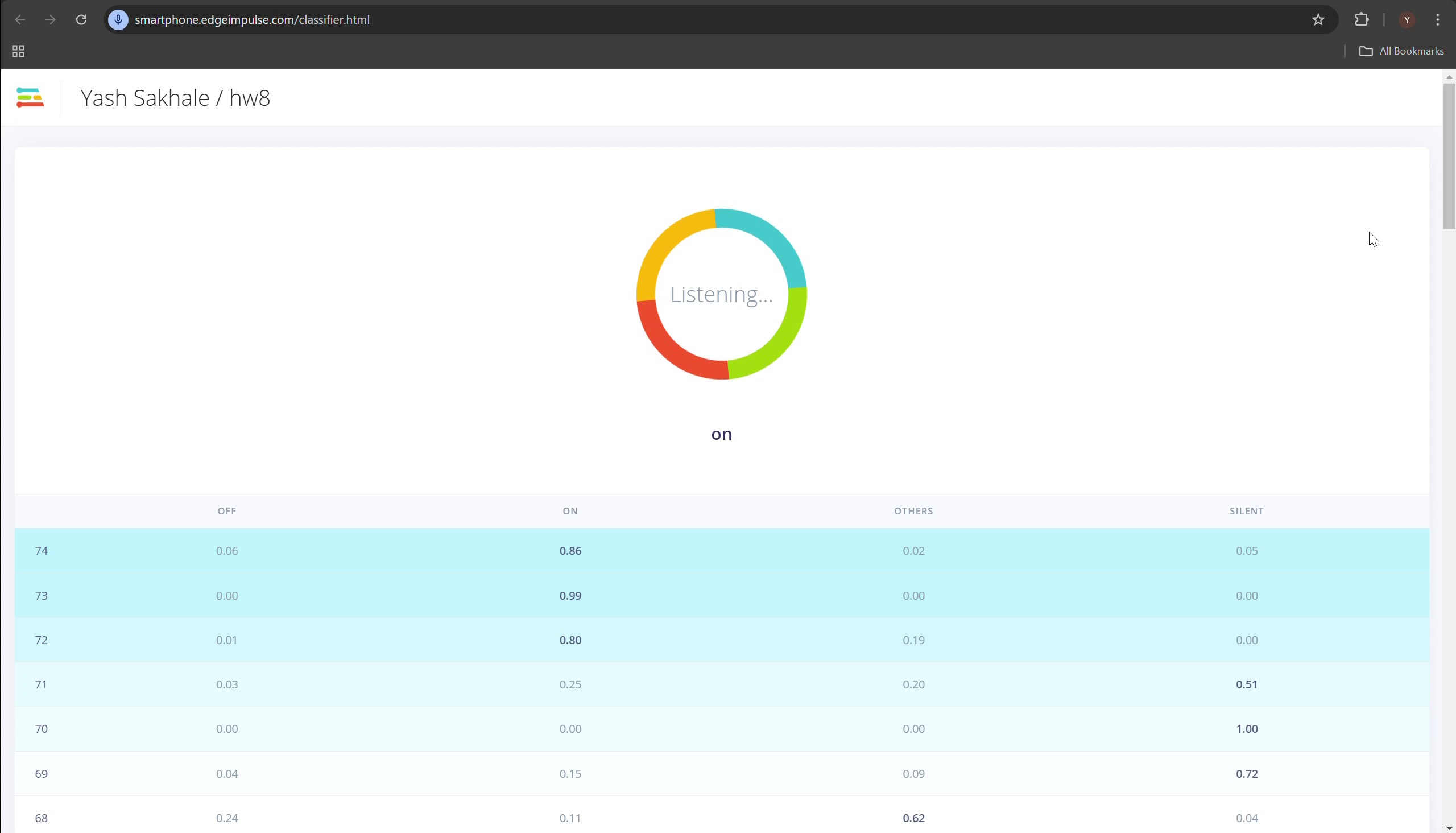
Task: Select result row 74
Action: pos(41,551)
